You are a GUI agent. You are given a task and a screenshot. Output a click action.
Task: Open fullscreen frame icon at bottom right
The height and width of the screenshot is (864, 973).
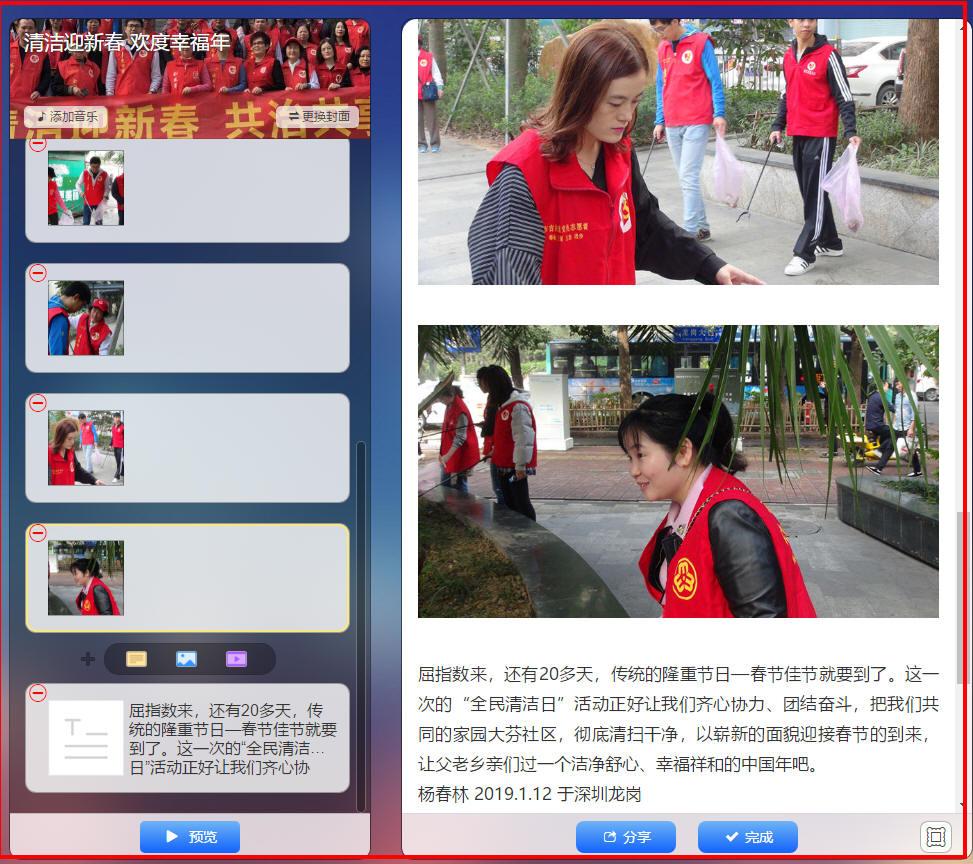click(936, 837)
